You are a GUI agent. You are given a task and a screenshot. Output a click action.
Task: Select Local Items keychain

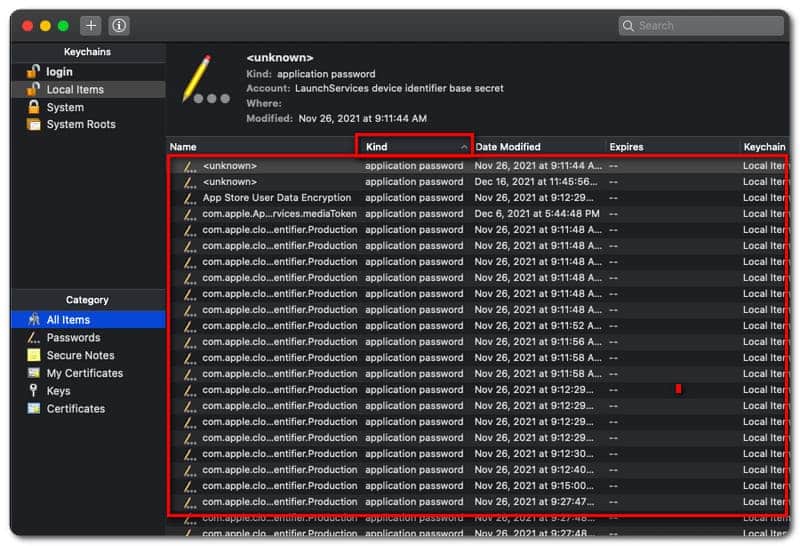click(74, 89)
